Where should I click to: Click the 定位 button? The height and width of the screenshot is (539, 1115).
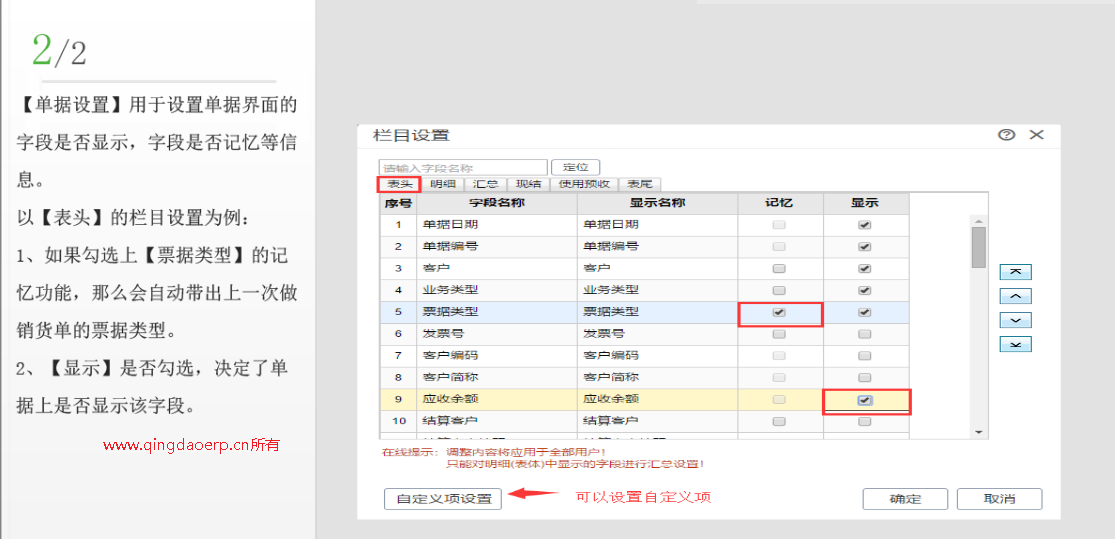click(575, 167)
